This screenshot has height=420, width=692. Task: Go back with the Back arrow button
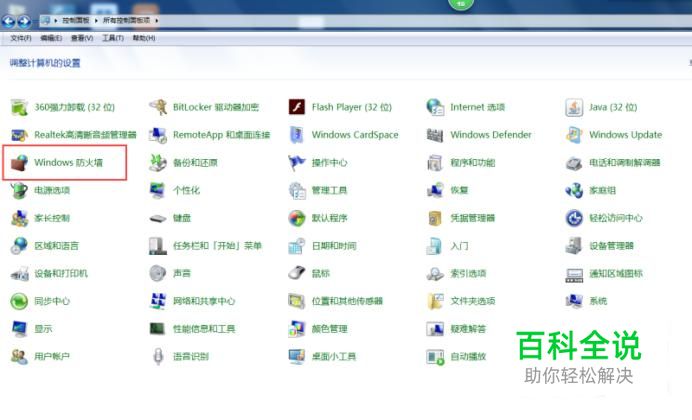(x=8, y=21)
